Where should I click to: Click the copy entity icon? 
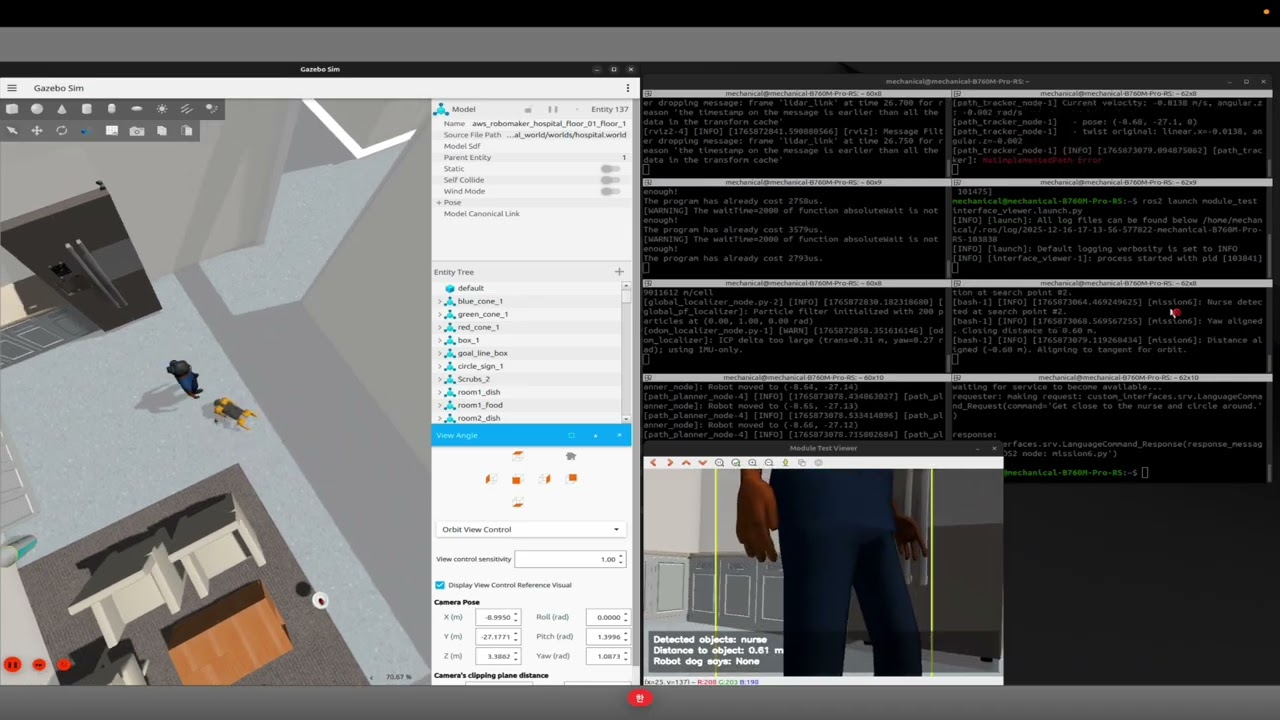(x=162, y=130)
